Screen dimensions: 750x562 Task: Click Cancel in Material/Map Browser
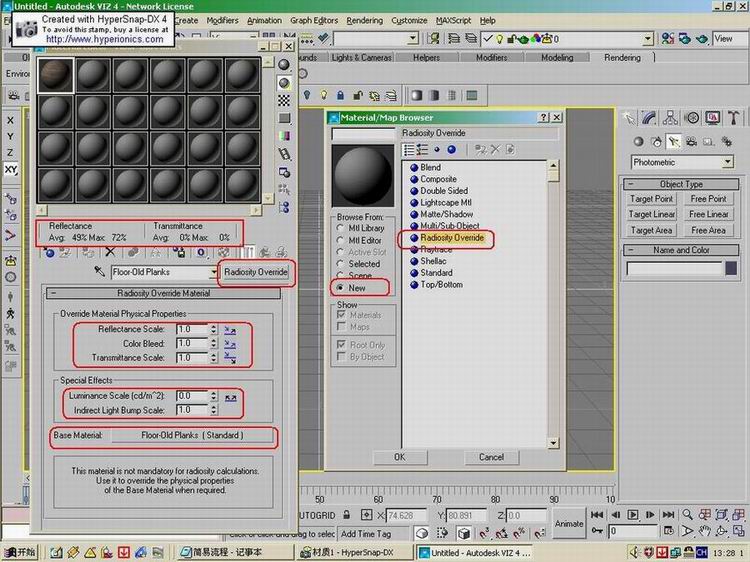tap(491, 457)
